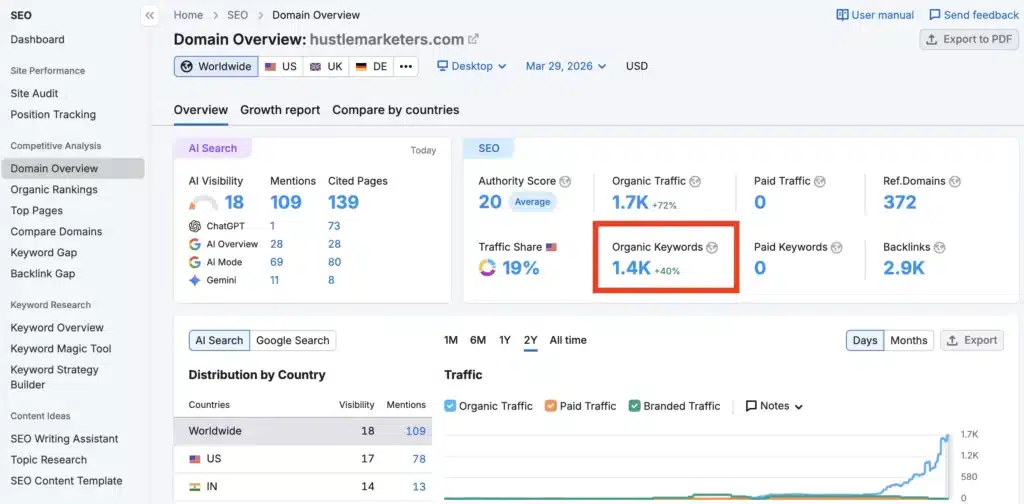Click info icon beside Backlinks

click(x=940, y=247)
